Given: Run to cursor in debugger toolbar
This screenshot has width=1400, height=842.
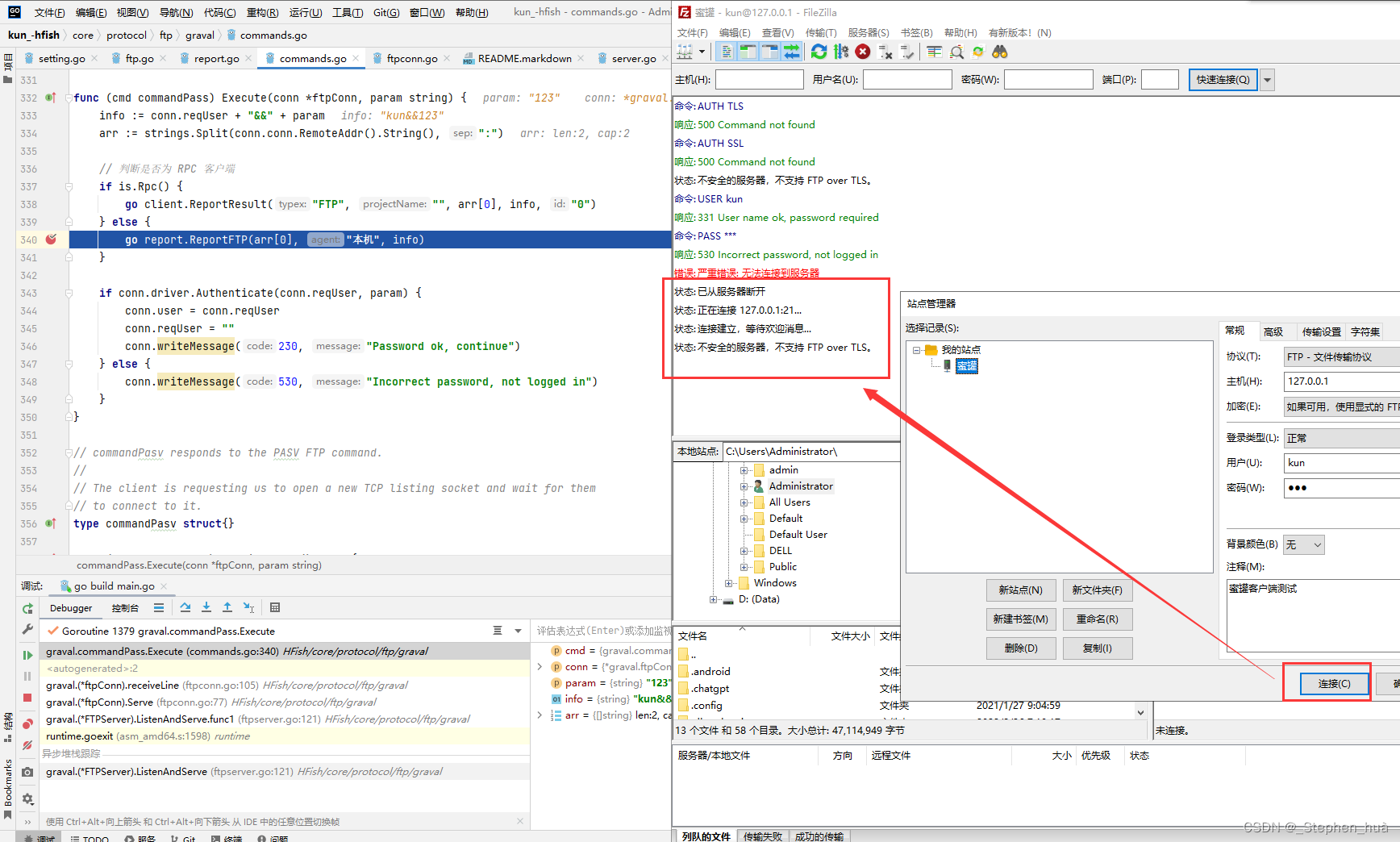Looking at the screenshot, I should click(x=248, y=607).
